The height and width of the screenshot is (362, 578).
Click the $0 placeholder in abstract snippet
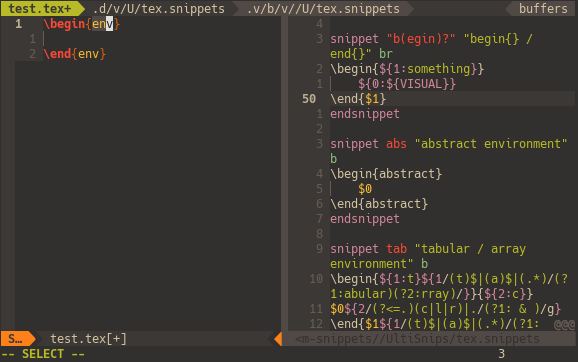point(365,189)
